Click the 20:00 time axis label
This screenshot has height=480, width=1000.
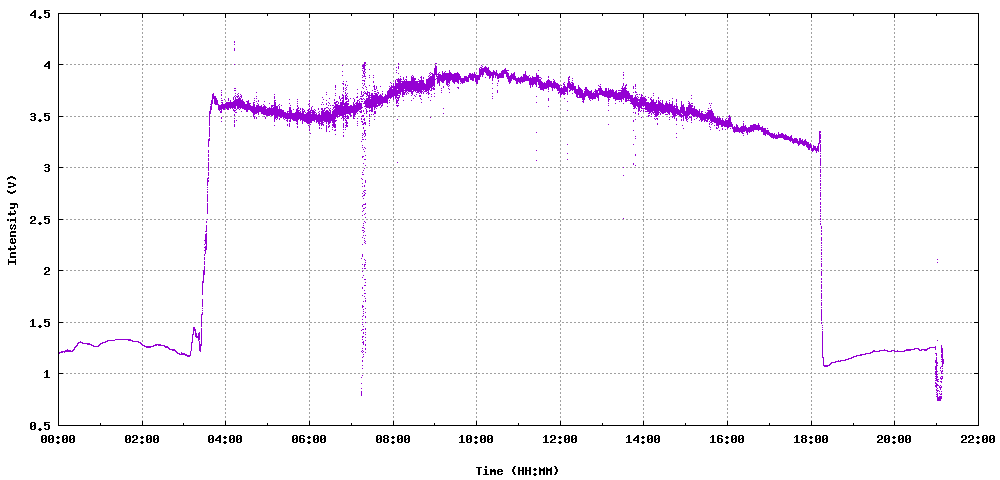[894, 439]
